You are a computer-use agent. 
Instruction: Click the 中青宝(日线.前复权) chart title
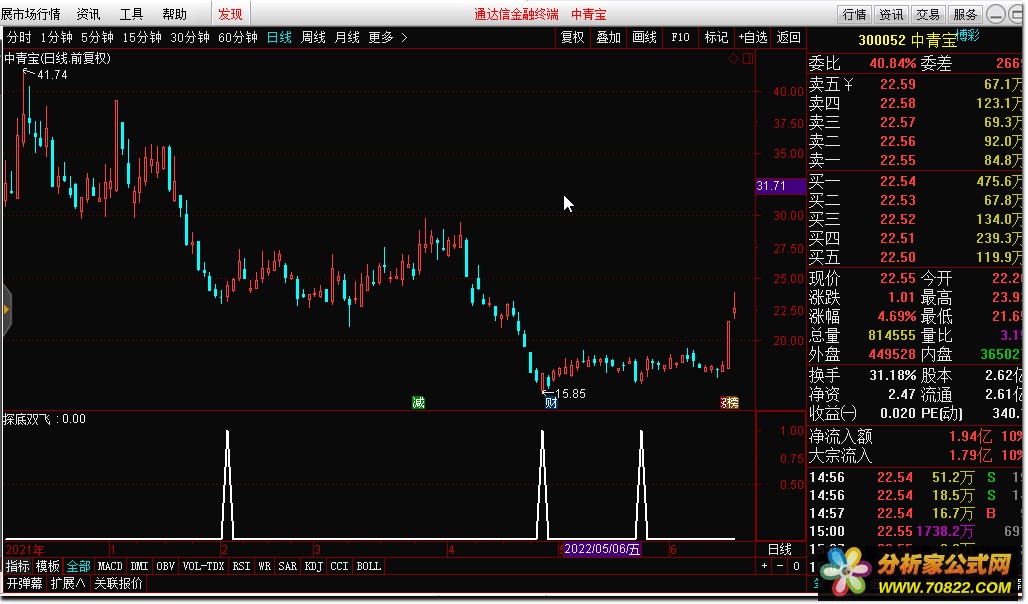[58, 58]
